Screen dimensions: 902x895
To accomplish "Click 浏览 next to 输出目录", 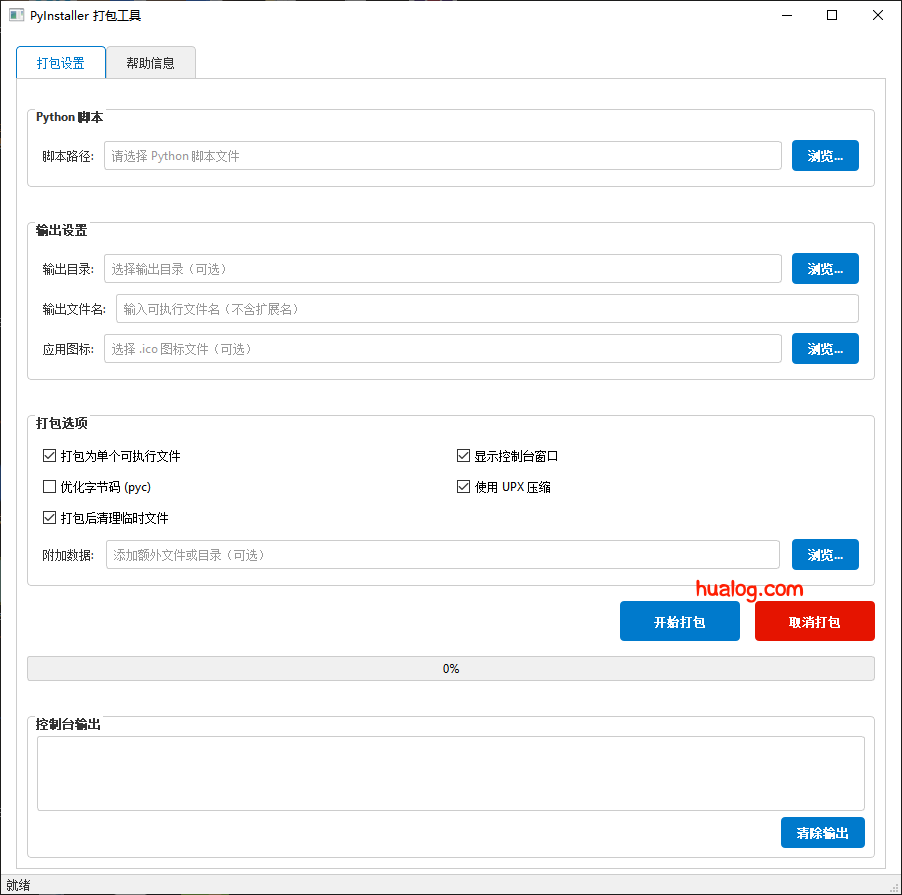I will click(x=825, y=268).
